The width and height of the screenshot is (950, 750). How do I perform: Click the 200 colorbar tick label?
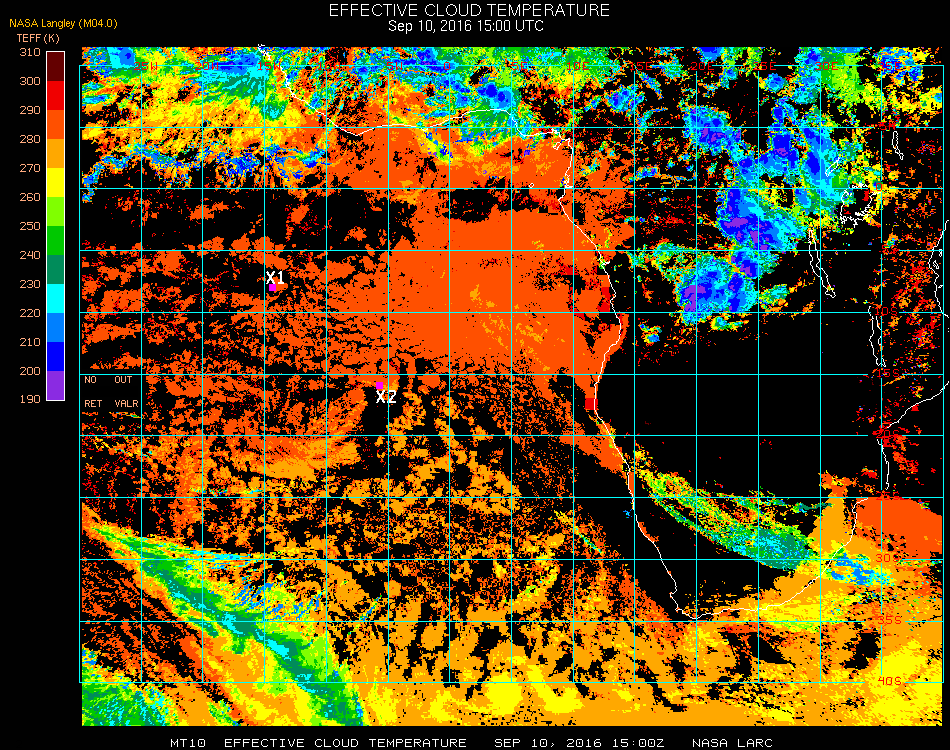(x=30, y=371)
